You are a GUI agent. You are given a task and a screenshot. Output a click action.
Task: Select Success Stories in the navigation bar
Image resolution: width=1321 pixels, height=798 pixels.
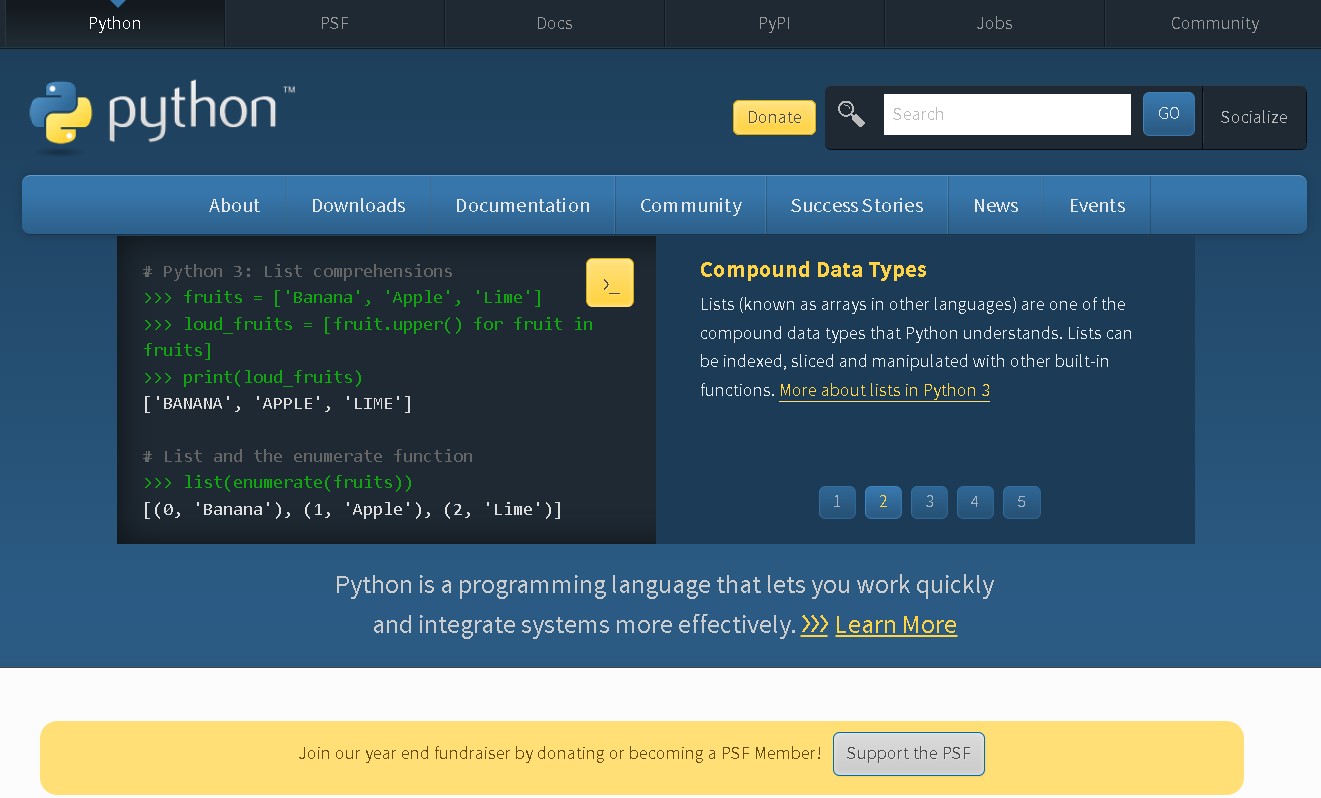(x=856, y=205)
